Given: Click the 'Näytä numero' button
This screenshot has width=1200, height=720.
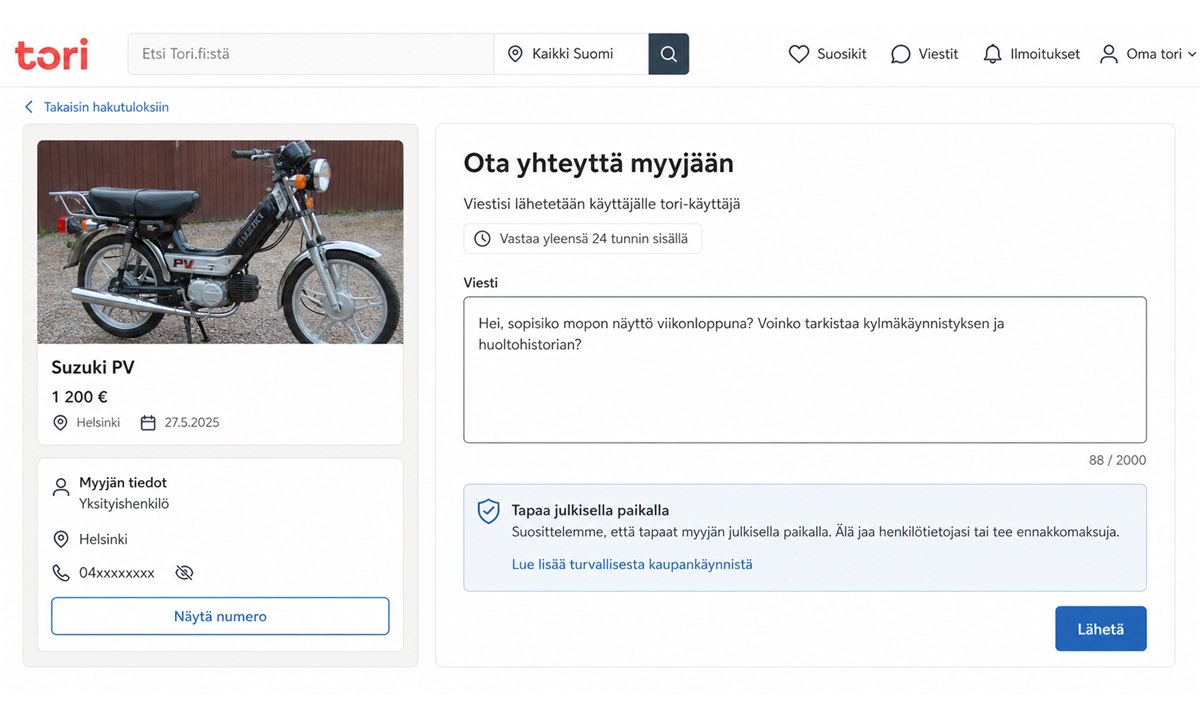Looking at the screenshot, I should click(x=220, y=616).
